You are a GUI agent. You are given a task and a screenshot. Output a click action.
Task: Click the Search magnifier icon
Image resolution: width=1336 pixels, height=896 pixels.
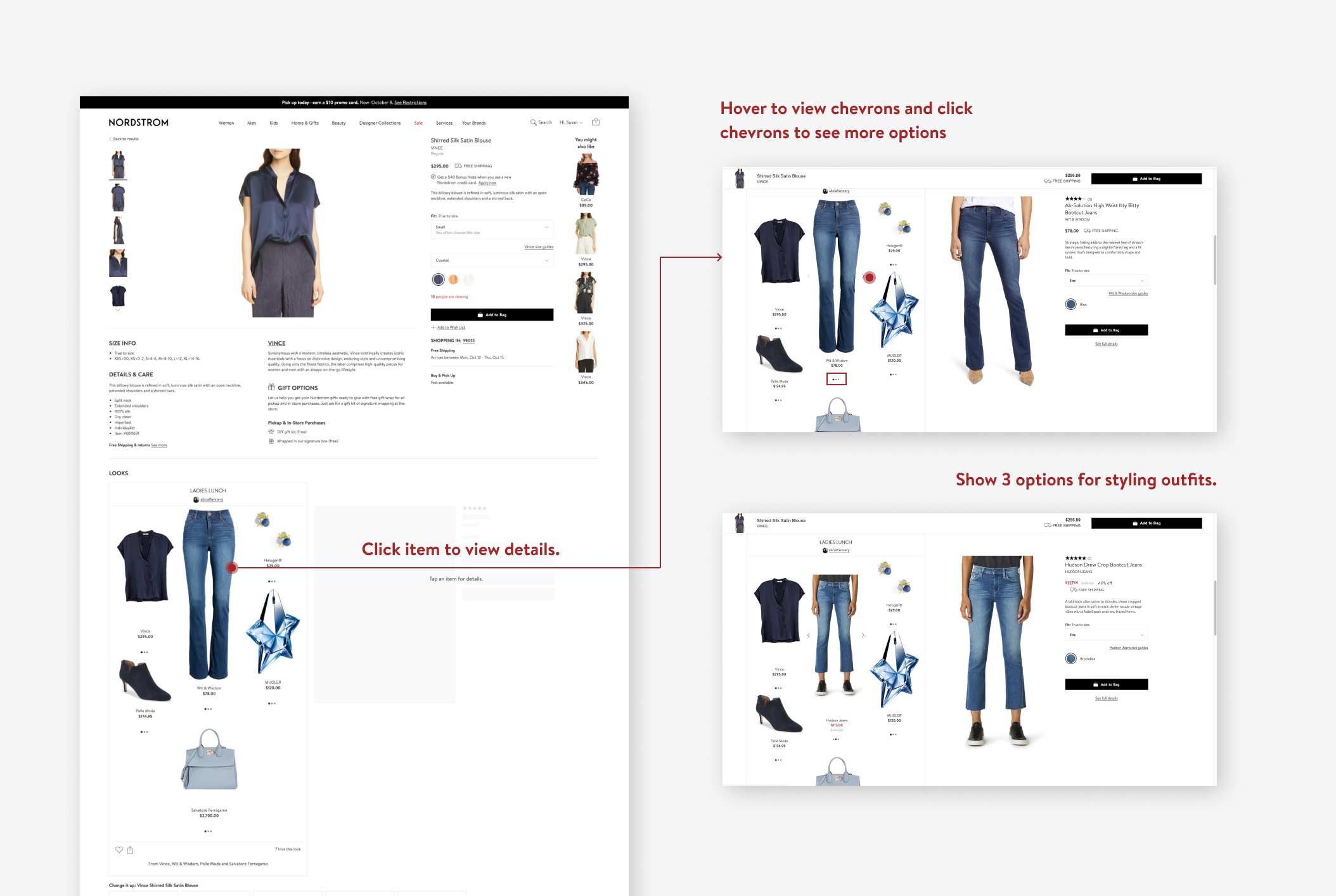coord(533,122)
